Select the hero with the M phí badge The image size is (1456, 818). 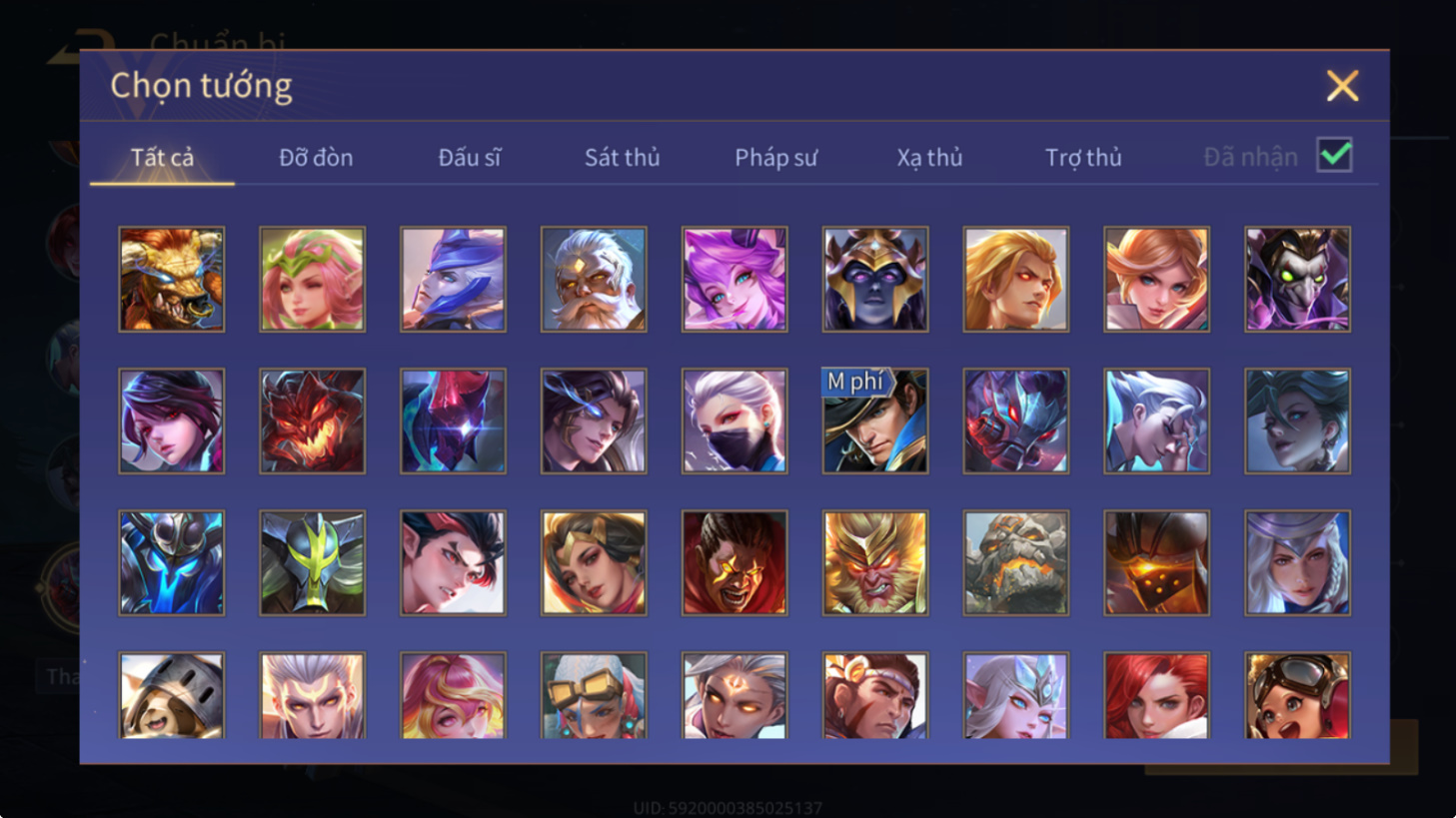click(875, 420)
